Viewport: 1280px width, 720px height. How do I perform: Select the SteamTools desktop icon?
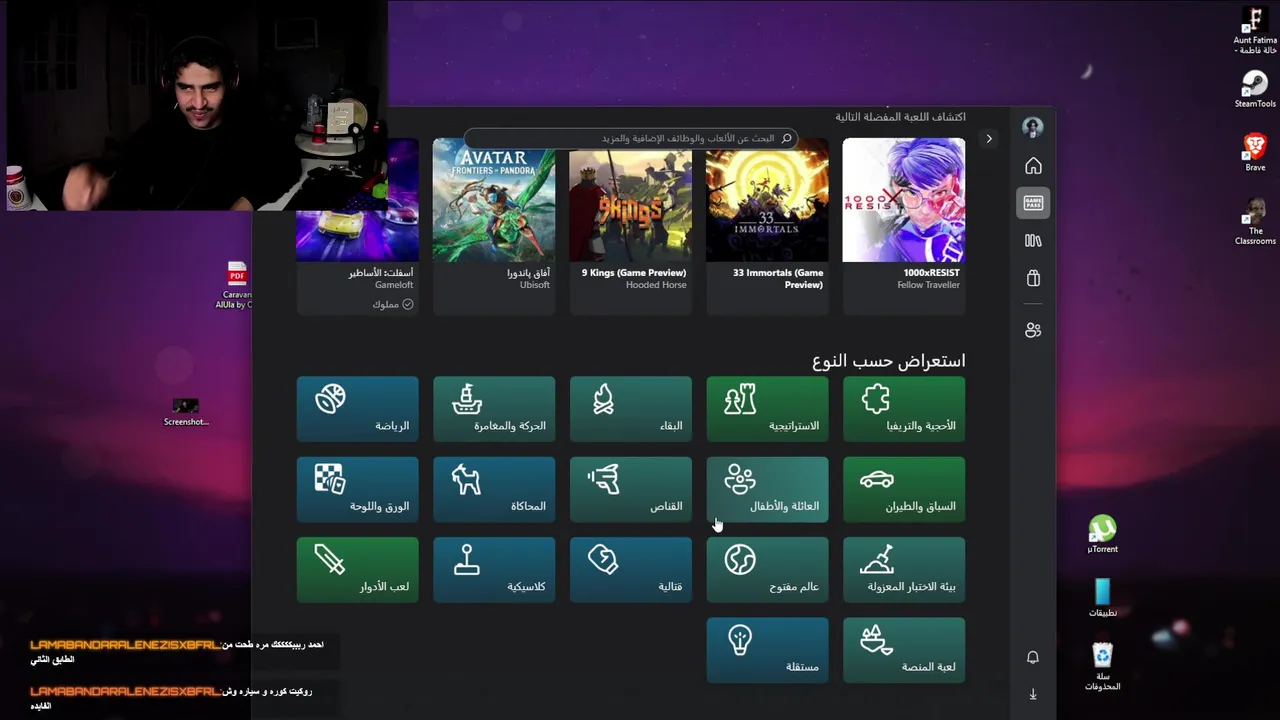1255,88
